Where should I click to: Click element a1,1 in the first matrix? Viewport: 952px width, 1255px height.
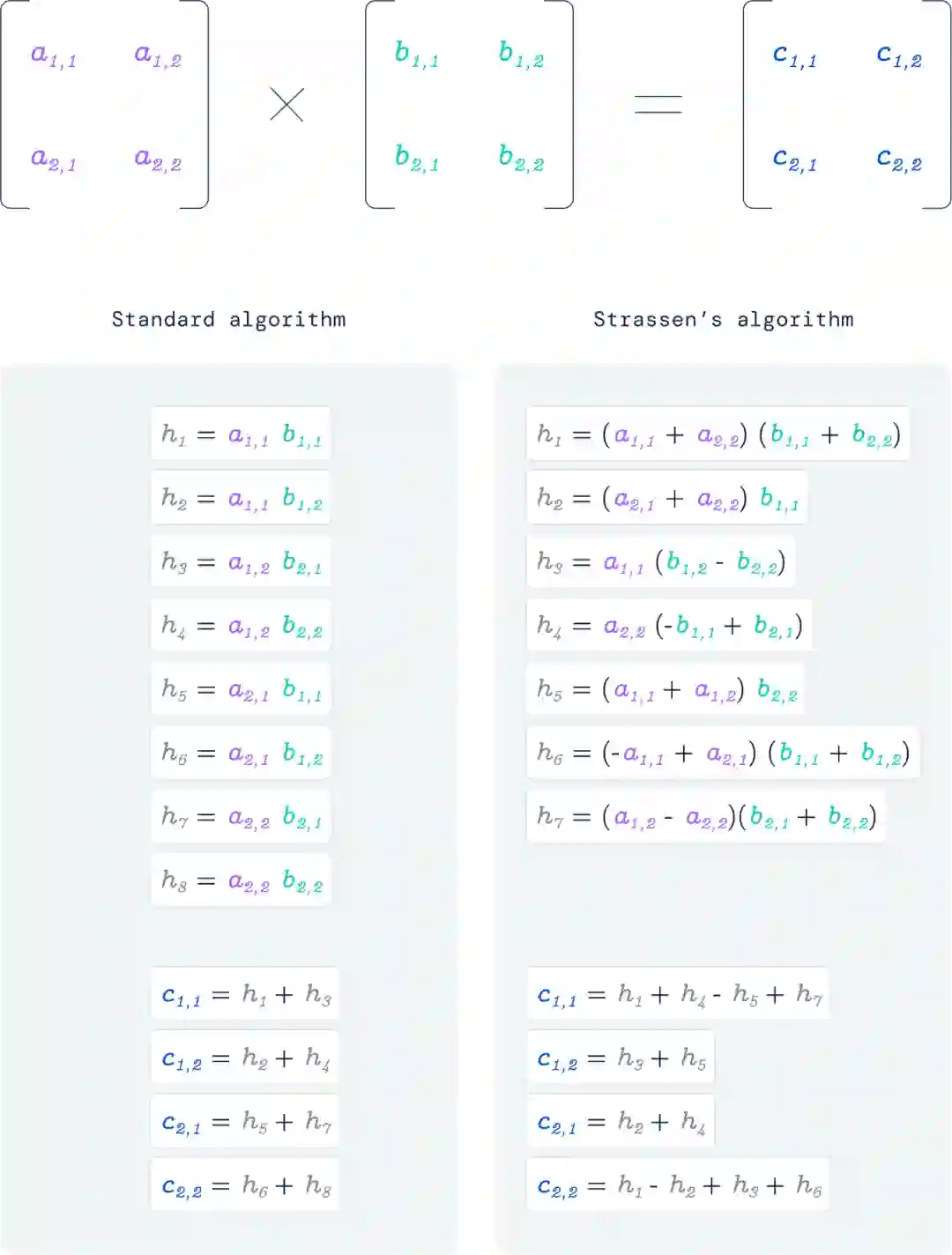(53, 56)
